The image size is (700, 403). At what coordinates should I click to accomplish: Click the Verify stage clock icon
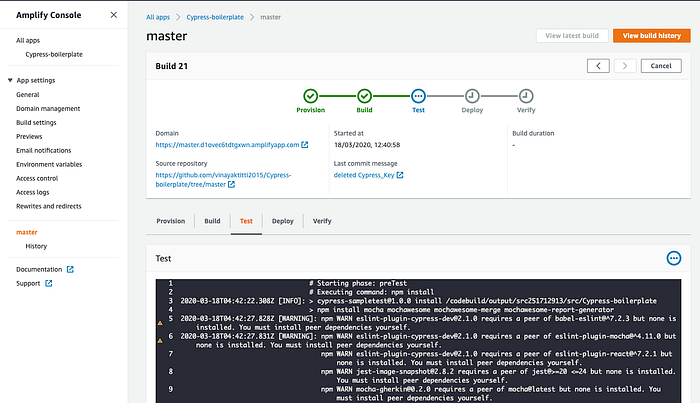tap(526, 96)
